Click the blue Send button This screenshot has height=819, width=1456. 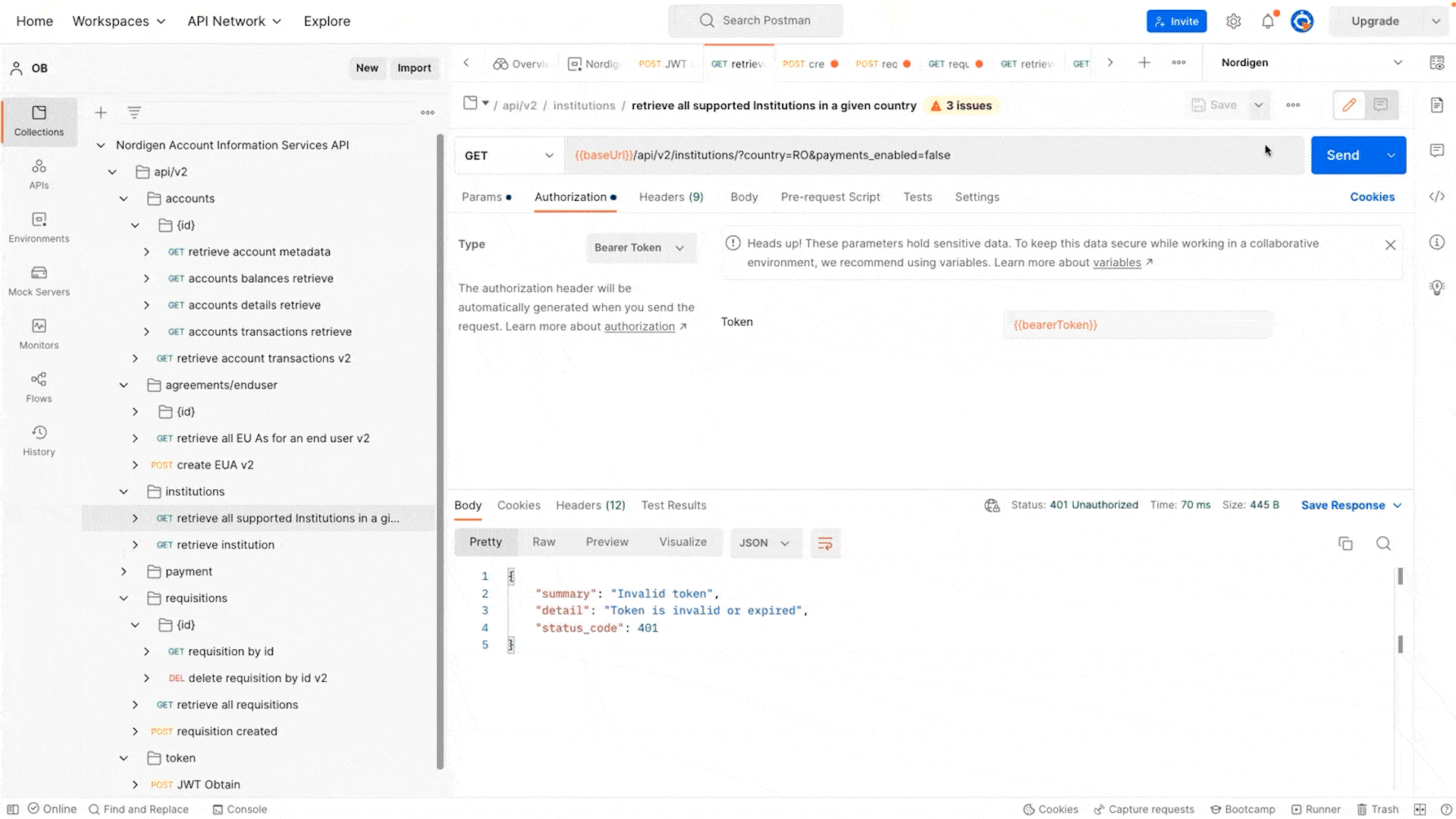pos(1342,155)
